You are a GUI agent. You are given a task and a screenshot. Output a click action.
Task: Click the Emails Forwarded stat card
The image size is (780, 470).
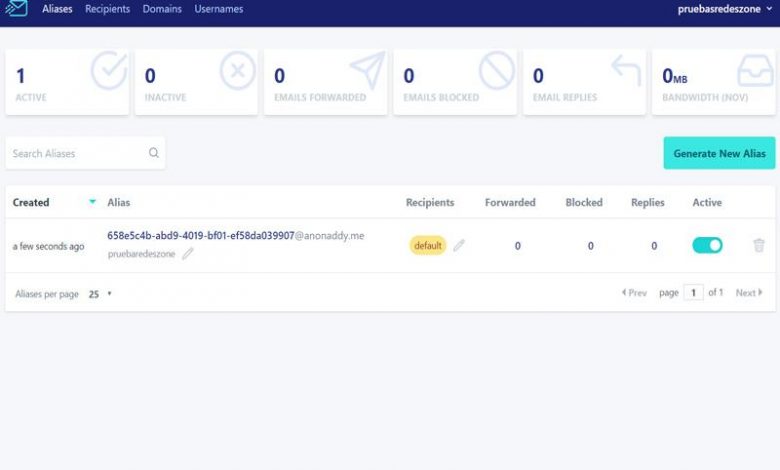coord(326,82)
